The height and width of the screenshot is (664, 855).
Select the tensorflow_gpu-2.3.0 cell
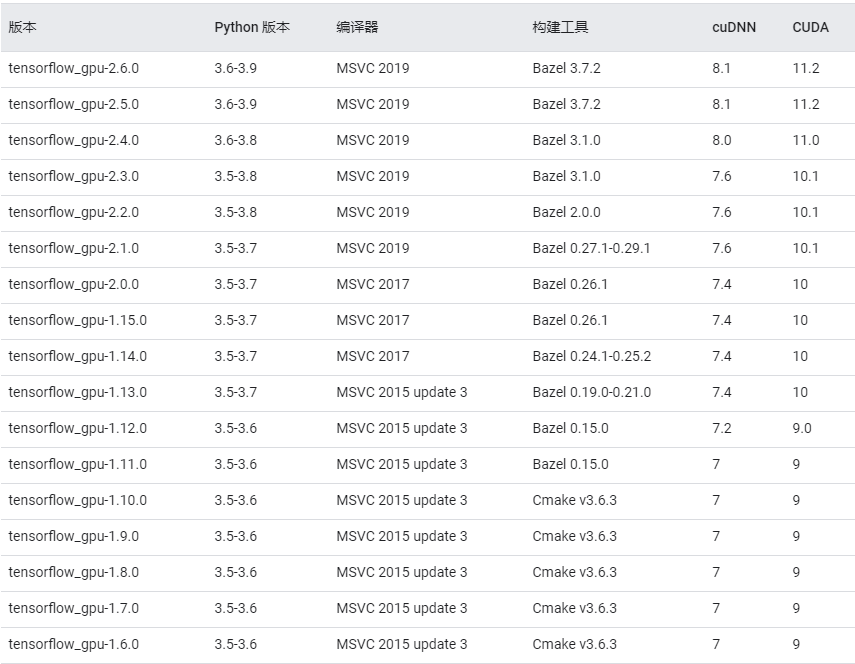(x=74, y=177)
